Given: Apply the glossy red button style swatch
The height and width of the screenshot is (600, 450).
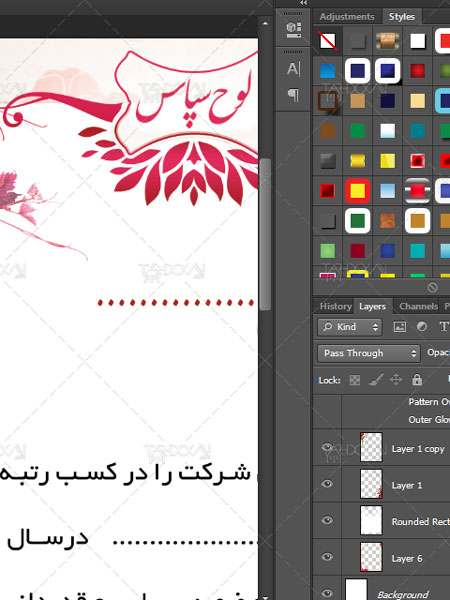Looking at the screenshot, I should pyautogui.click(x=417, y=70).
